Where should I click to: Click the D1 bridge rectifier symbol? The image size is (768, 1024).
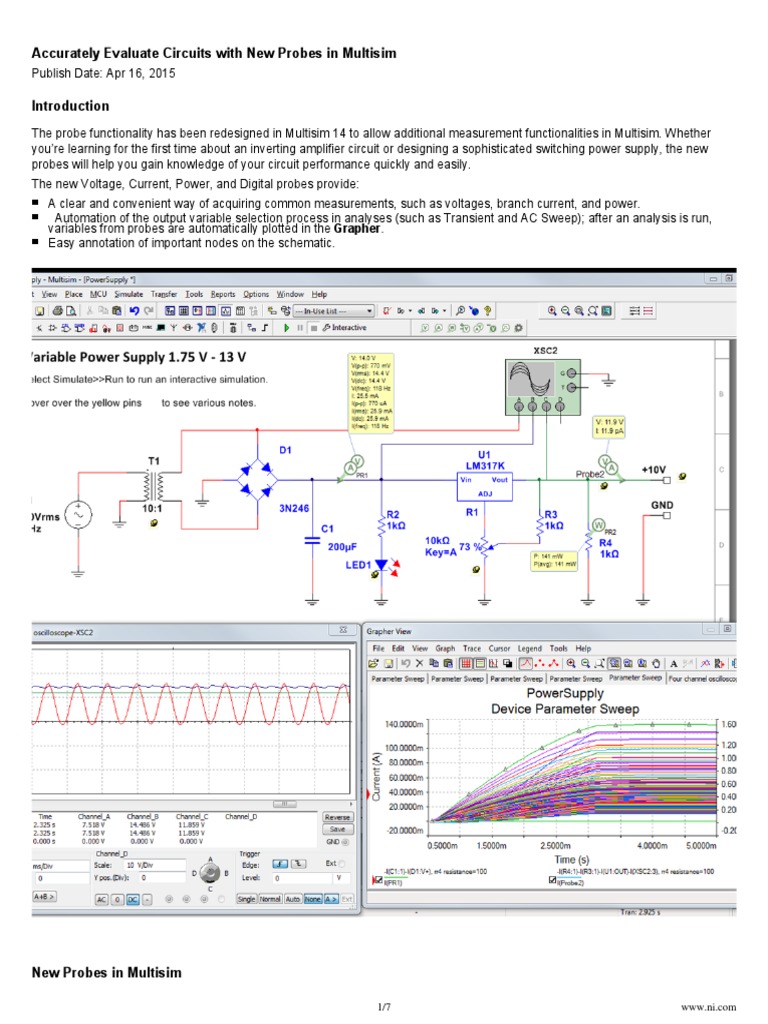[257, 480]
